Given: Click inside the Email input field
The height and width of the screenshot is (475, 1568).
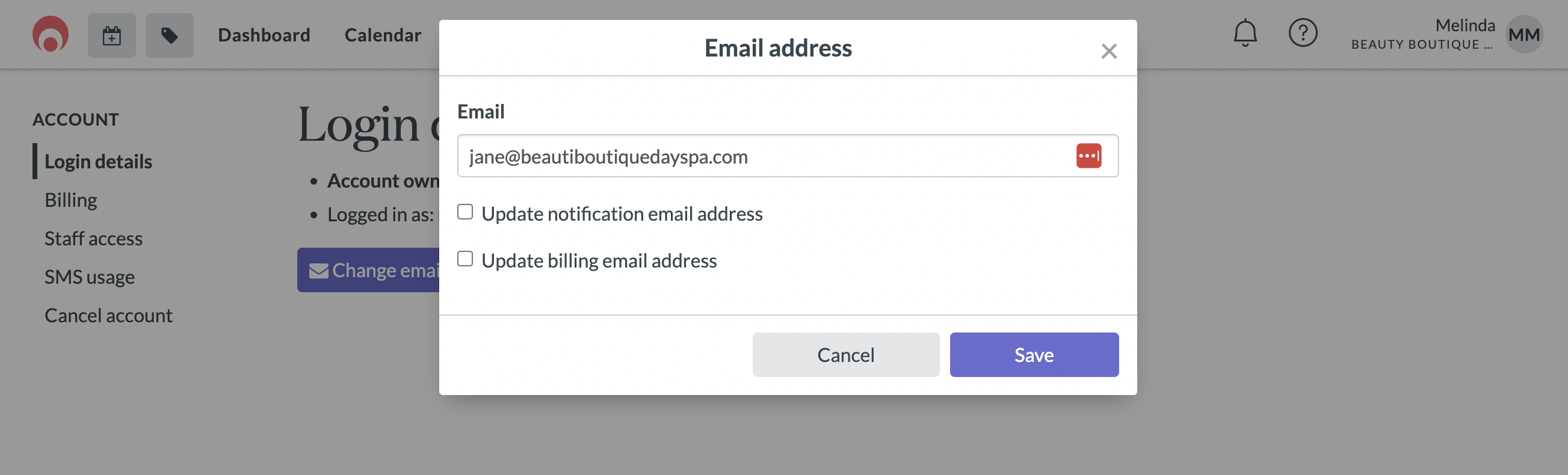Looking at the screenshot, I should click(788, 156).
